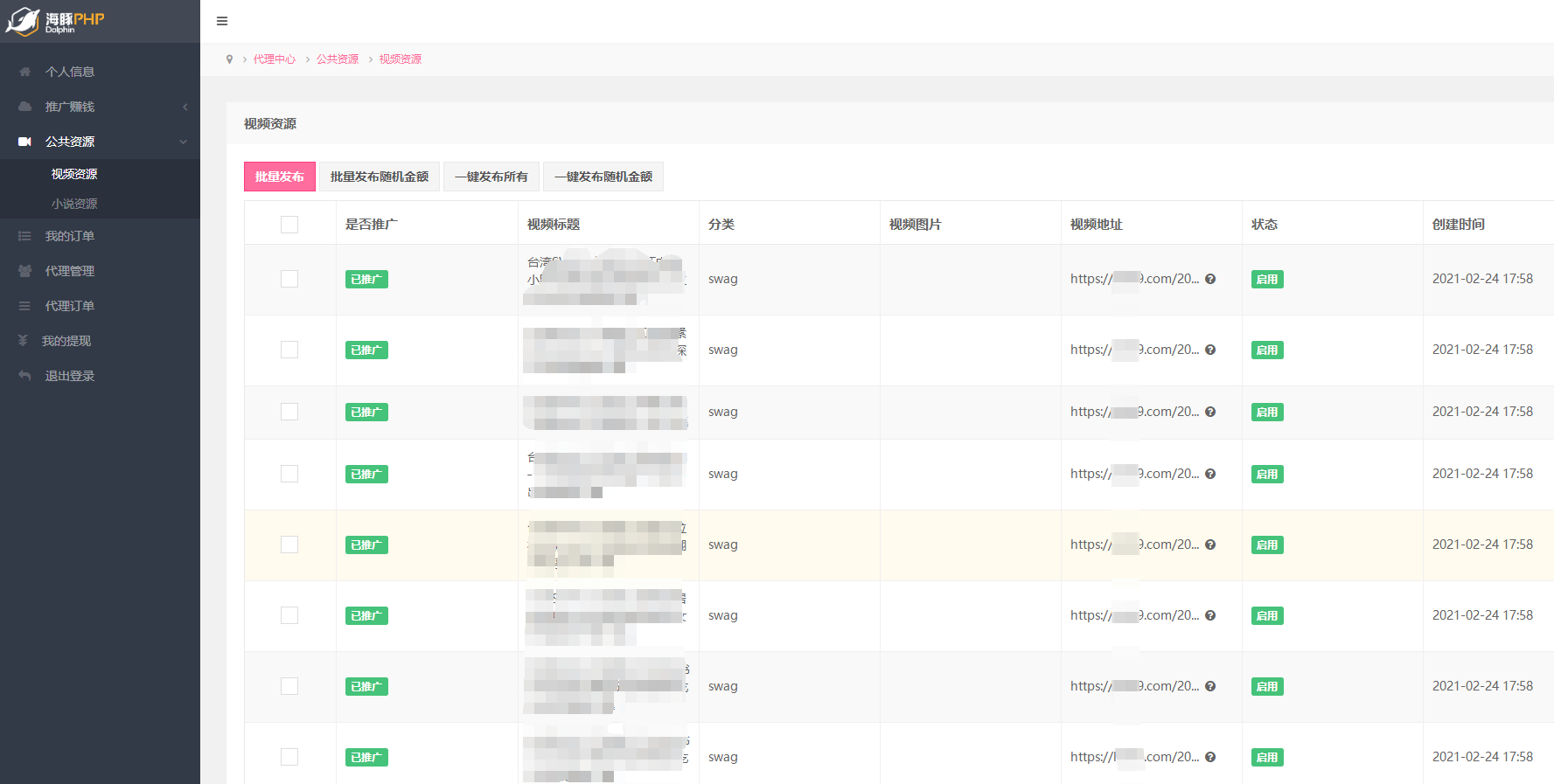Click the location pin breadcrumb icon

(229, 59)
